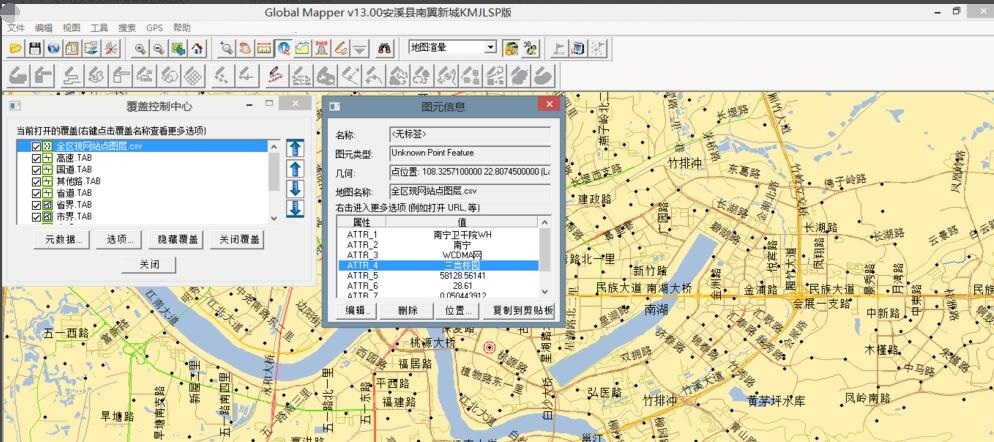
Task: Open the 视图 menu
Action: tap(71, 28)
